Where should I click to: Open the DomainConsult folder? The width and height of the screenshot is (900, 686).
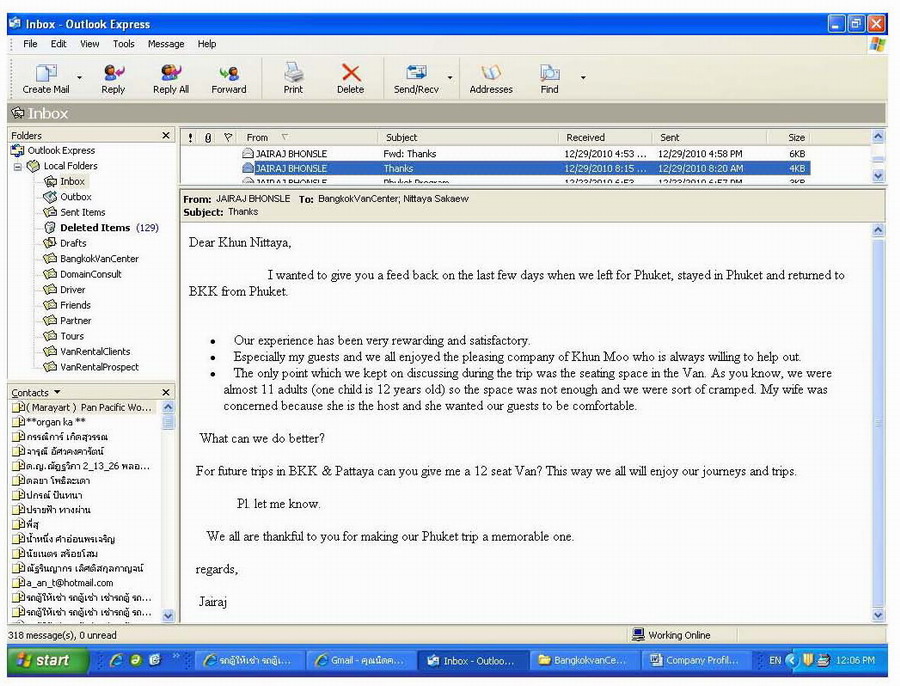[x=90, y=274]
